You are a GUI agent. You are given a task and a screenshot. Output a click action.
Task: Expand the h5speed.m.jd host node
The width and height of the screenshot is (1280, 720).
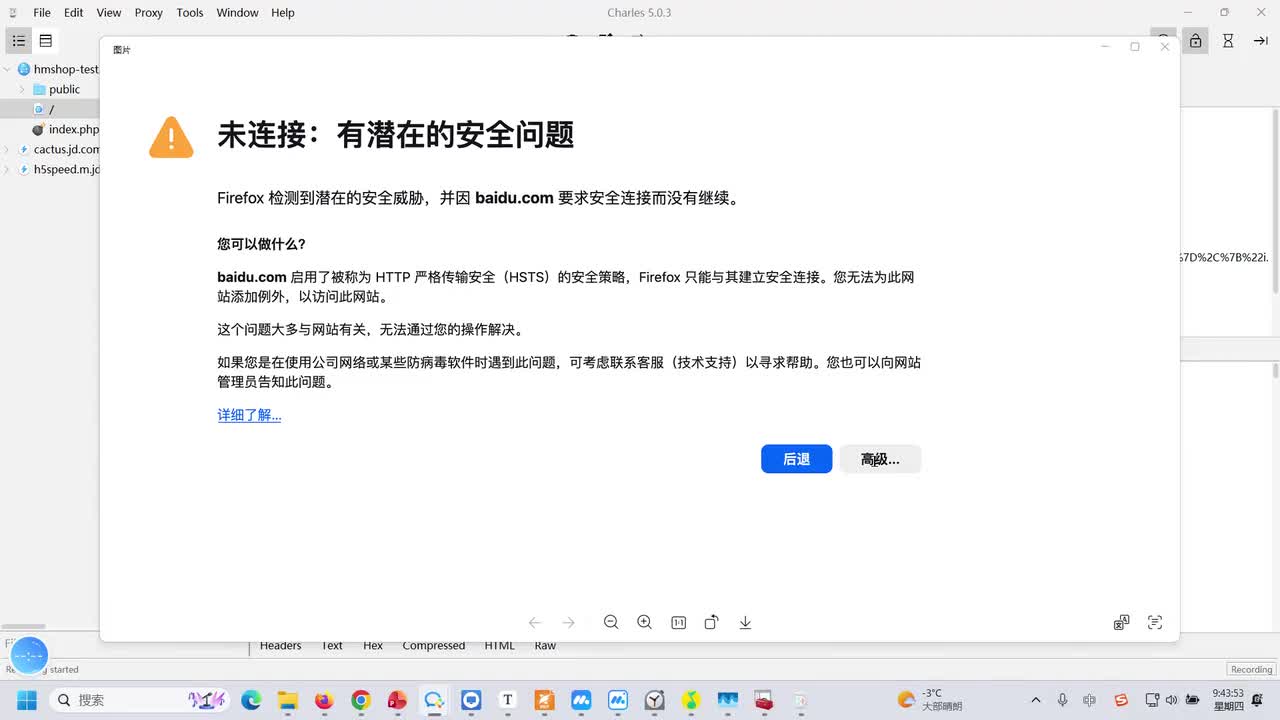7,169
